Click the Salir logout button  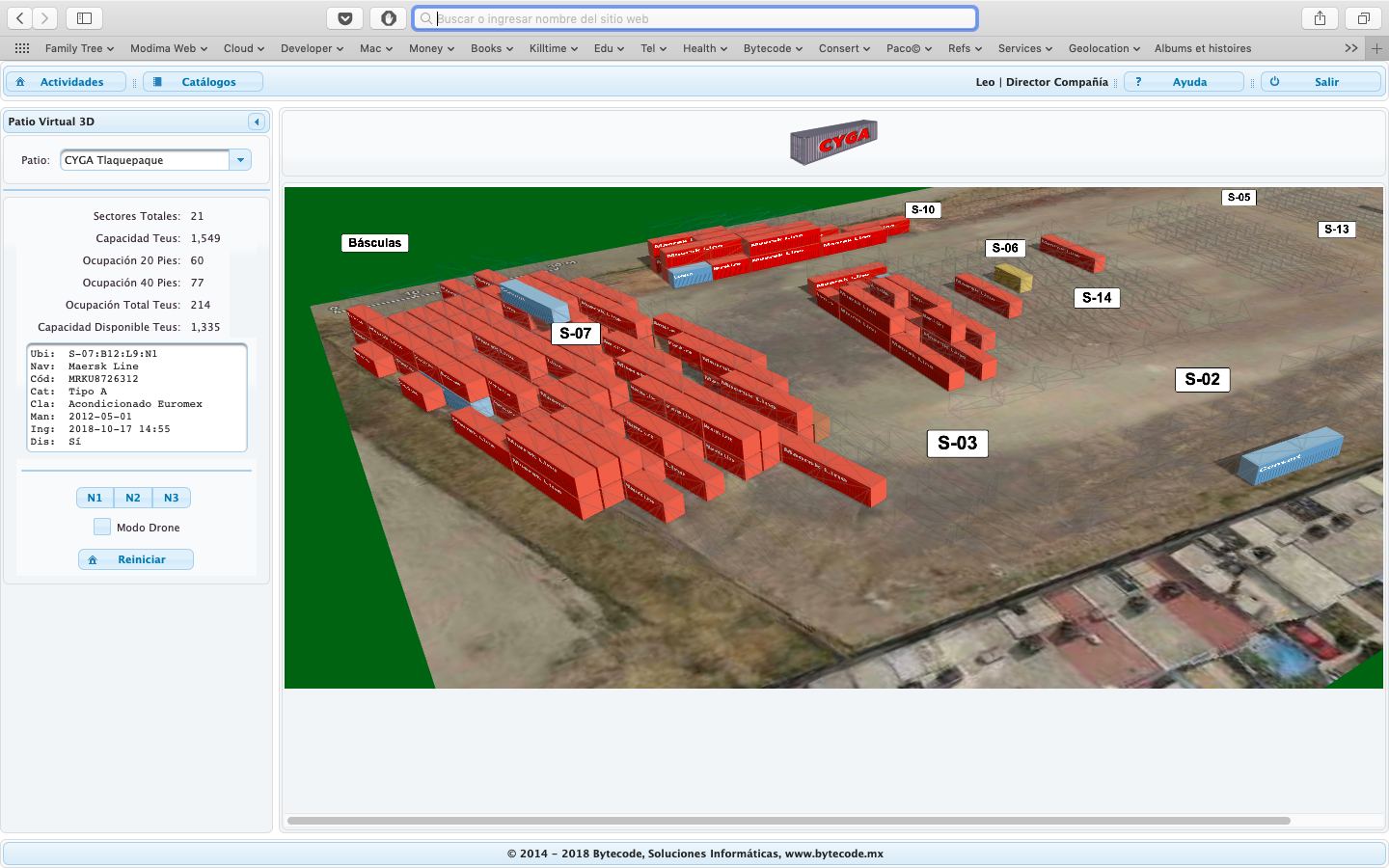pos(1321,82)
